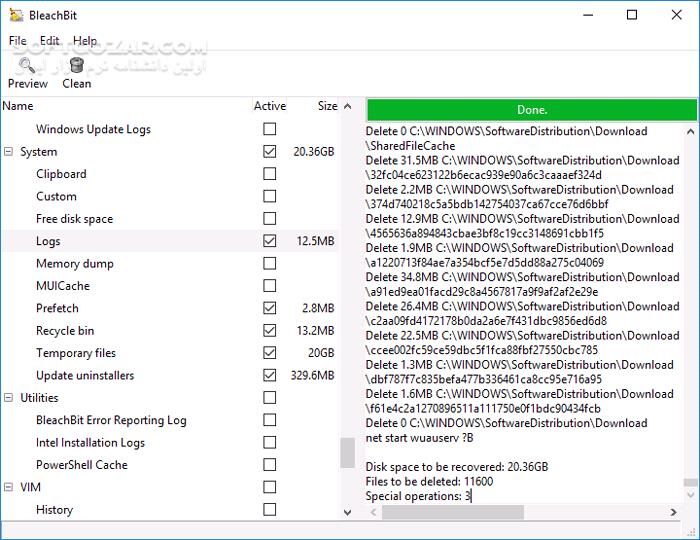Select the Temporary files item
Viewport: 700px width, 540px height.
76,353
